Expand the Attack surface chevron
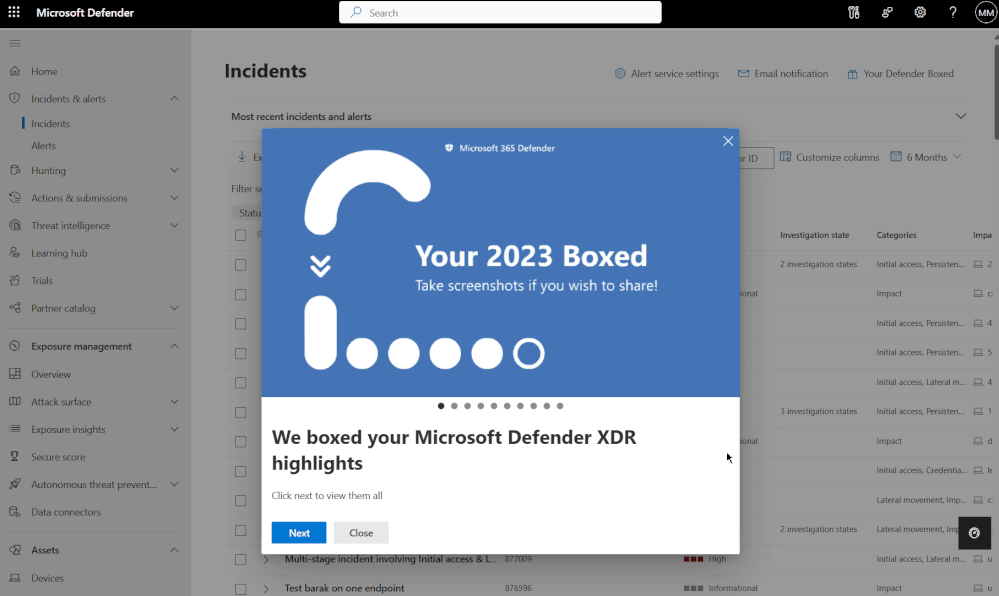The width and height of the screenshot is (999, 596). tap(175, 401)
